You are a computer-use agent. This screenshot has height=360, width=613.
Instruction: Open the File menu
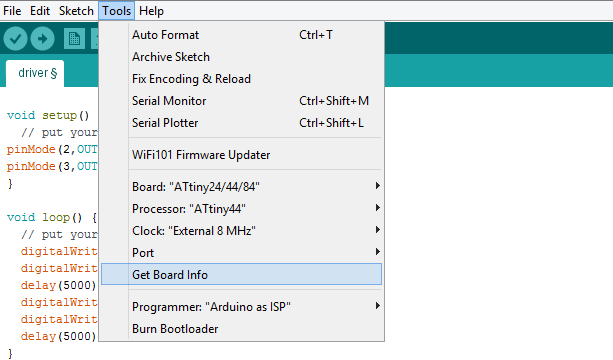point(12,11)
